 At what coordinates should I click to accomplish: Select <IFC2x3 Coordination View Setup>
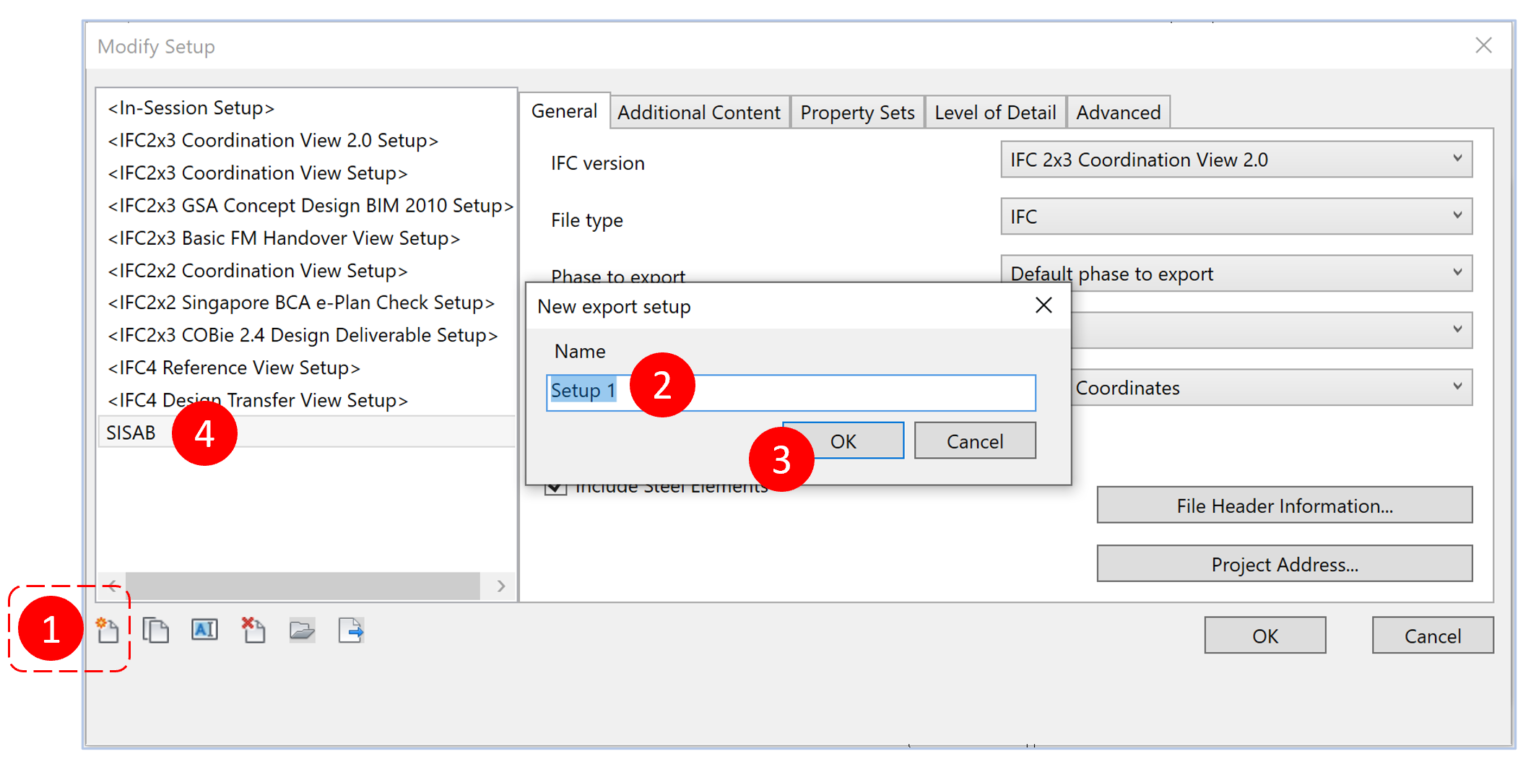click(257, 173)
